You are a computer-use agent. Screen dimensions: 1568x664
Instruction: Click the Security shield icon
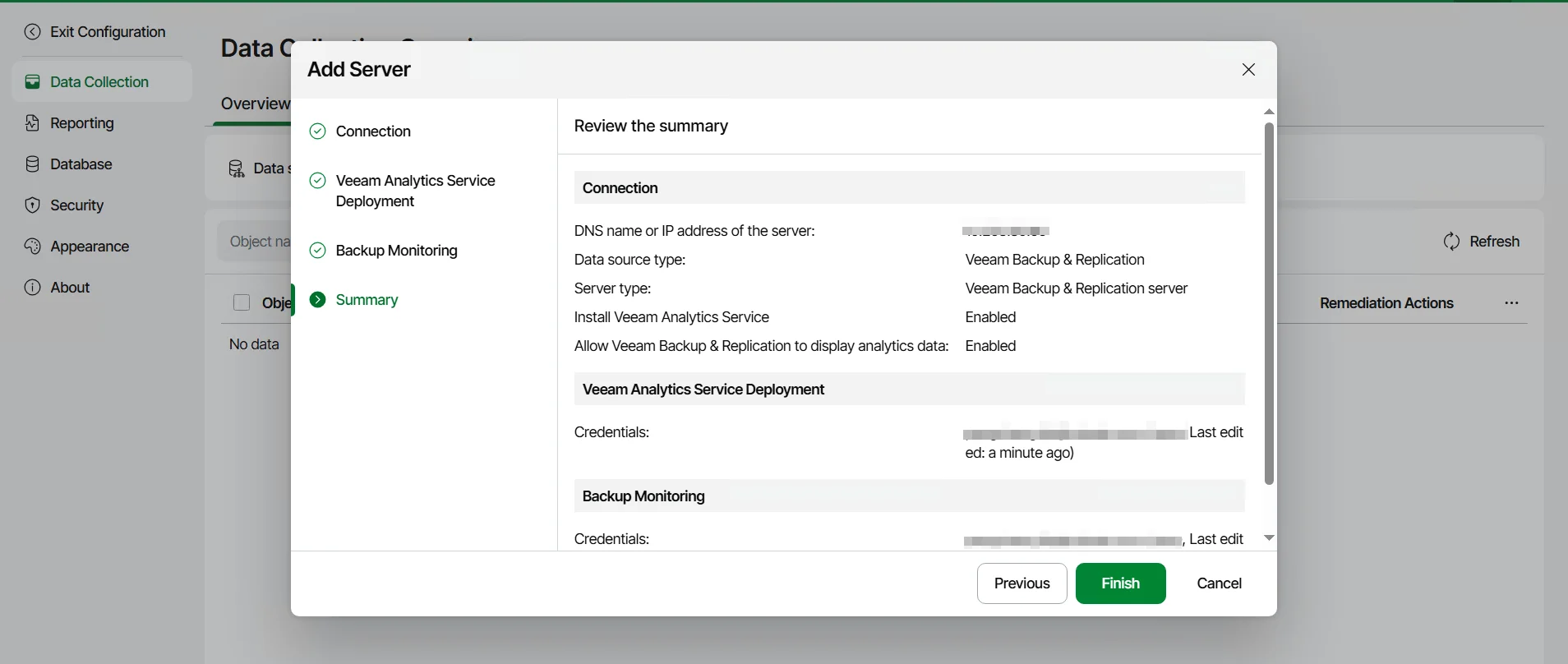click(32, 205)
